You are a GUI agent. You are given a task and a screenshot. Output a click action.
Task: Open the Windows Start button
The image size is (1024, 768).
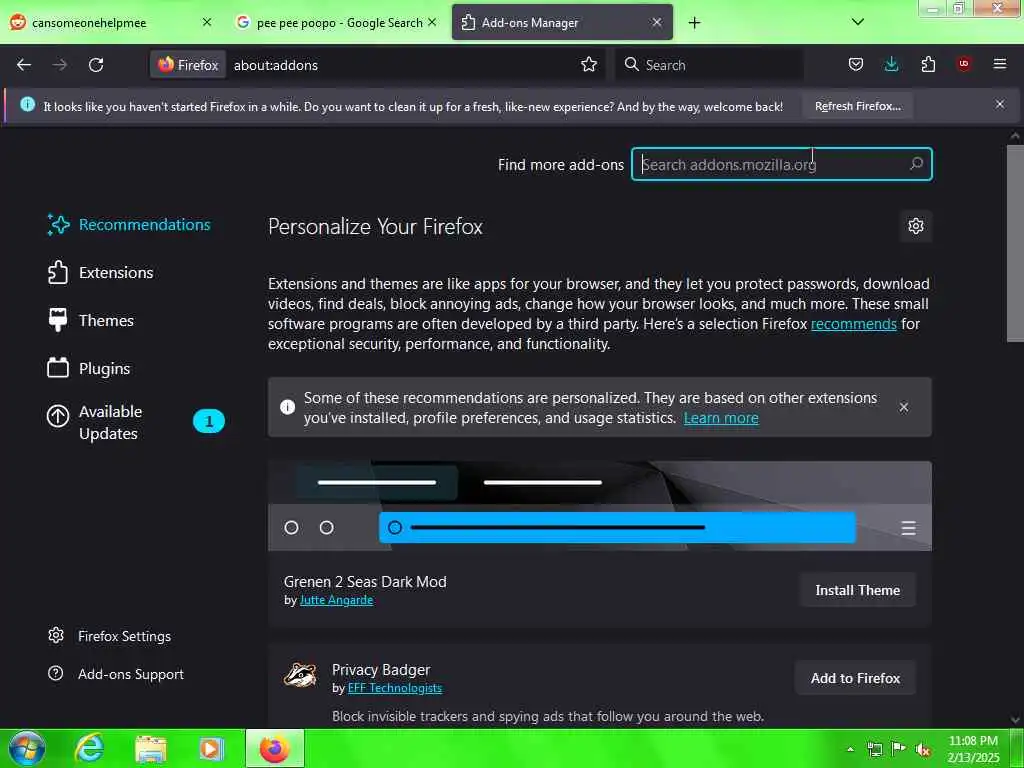(x=27, y=748)
